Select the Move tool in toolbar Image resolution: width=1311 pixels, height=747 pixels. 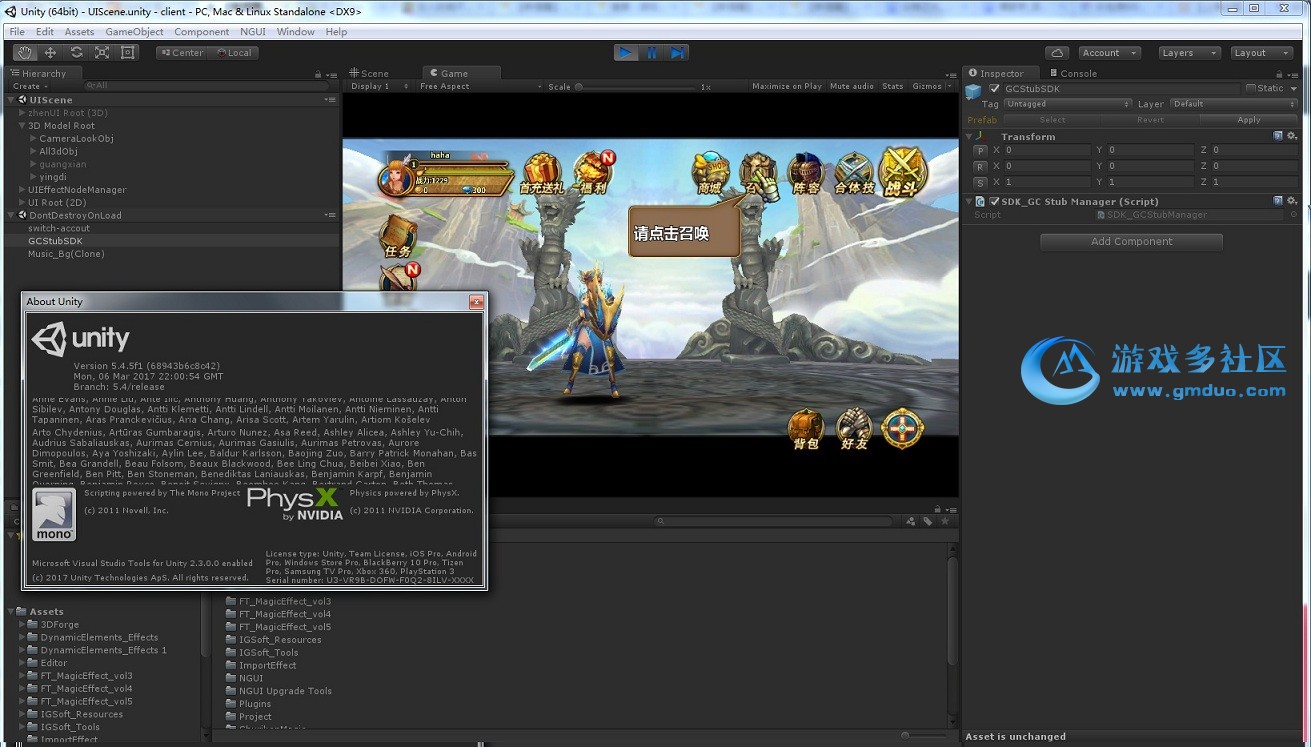coord(50,52)
